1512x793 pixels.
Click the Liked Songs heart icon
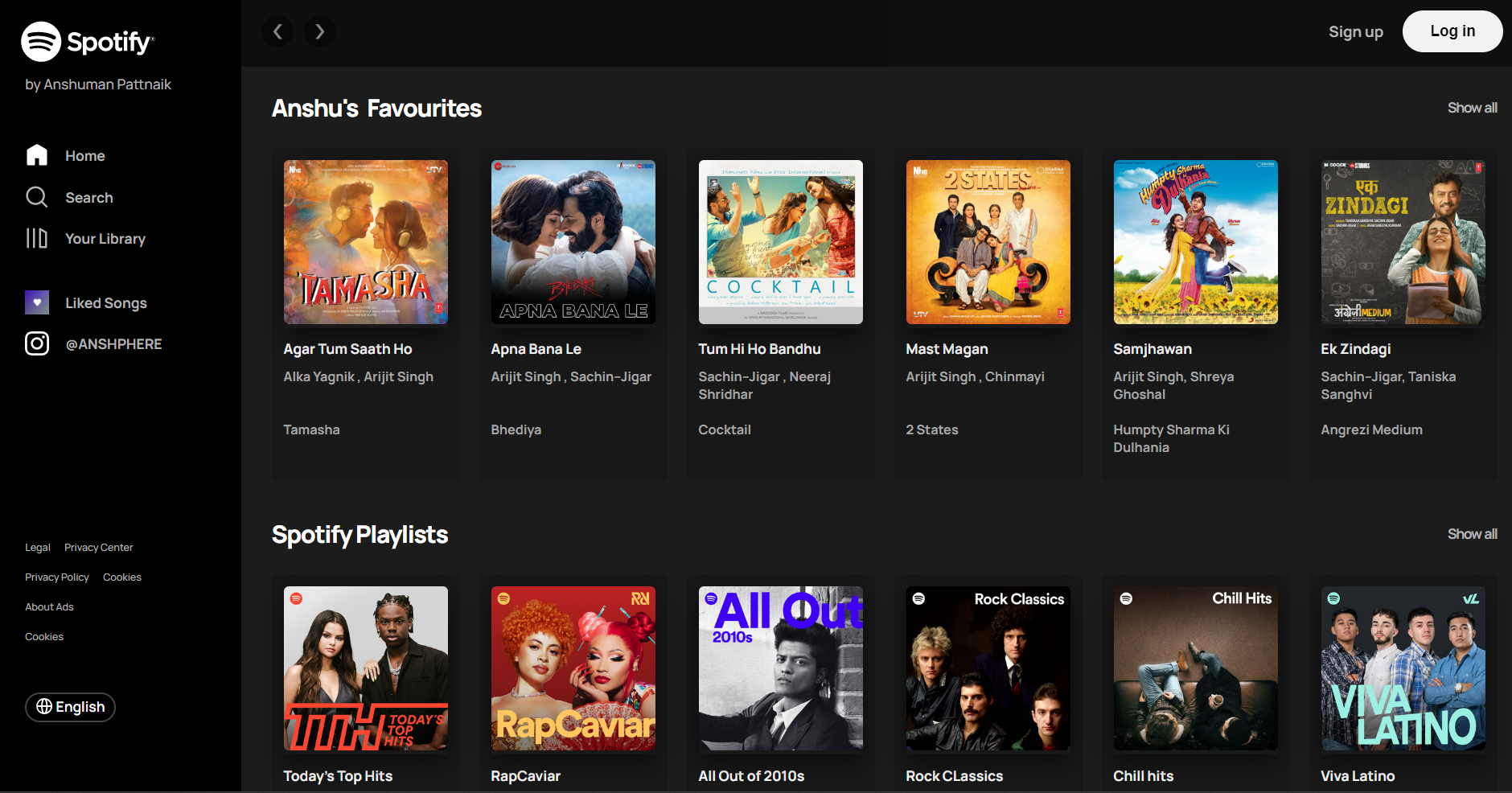tap(37, 302)
